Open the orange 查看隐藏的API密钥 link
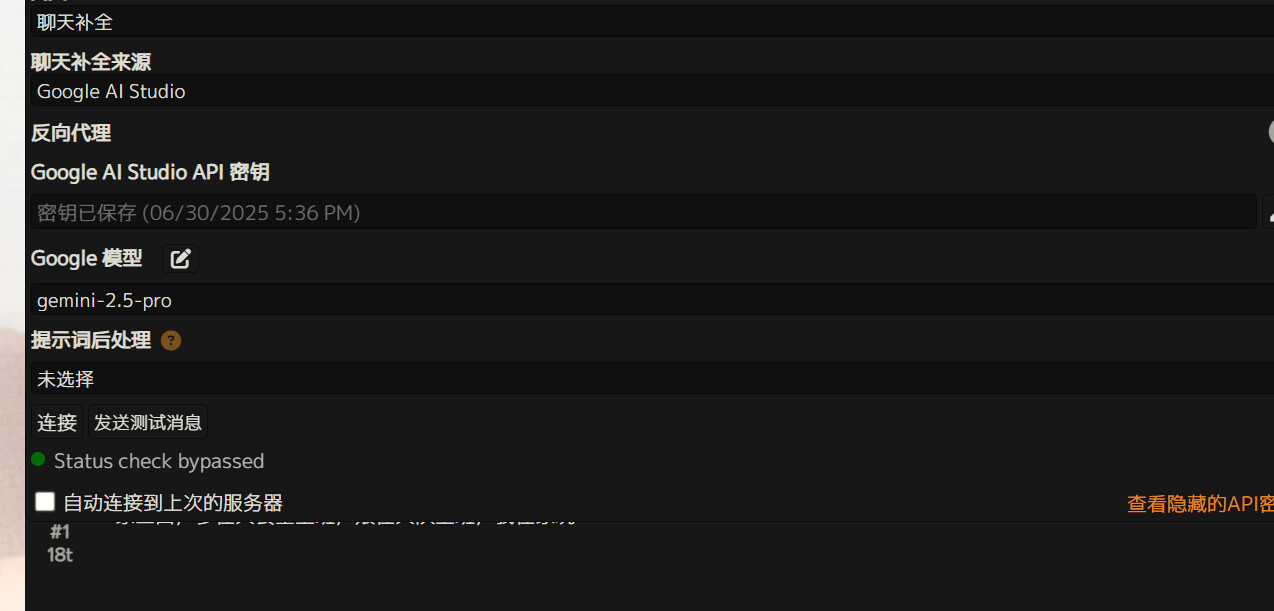This screenshot has width=1274, height=611. click(x=1200, y=504)
